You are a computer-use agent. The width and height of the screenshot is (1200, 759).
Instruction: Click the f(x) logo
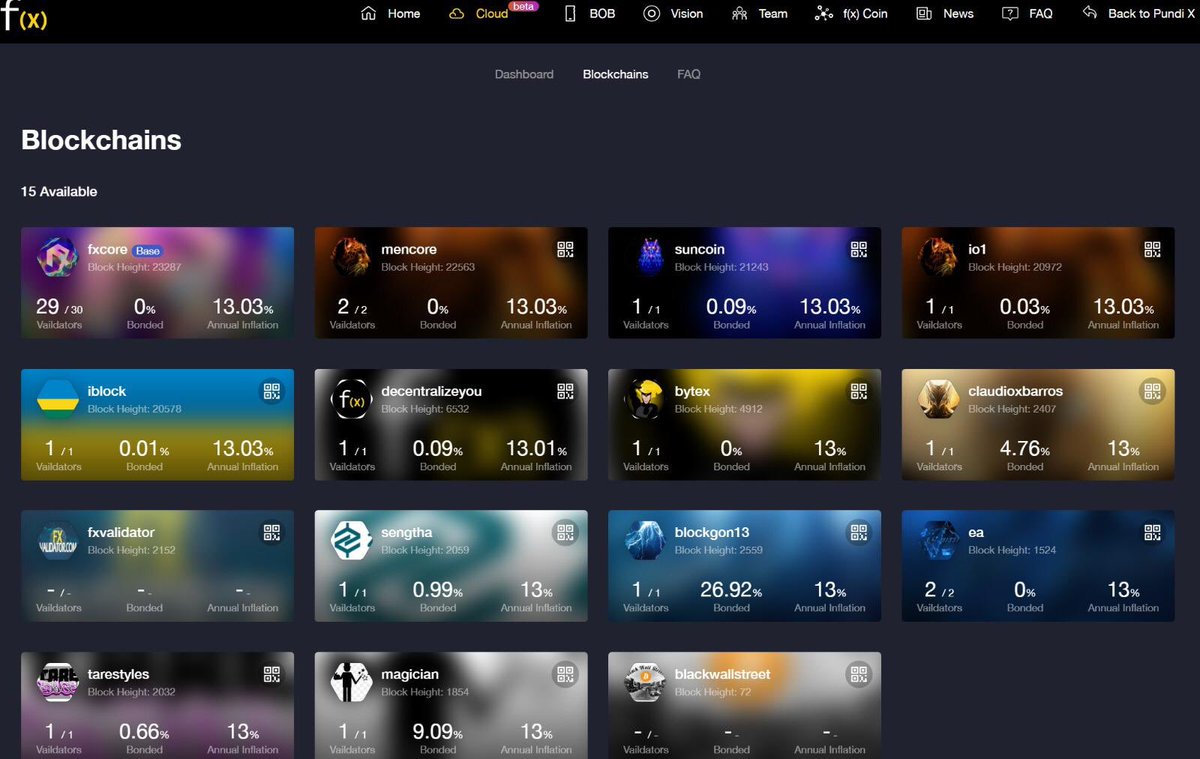click(x=25, y=16)
